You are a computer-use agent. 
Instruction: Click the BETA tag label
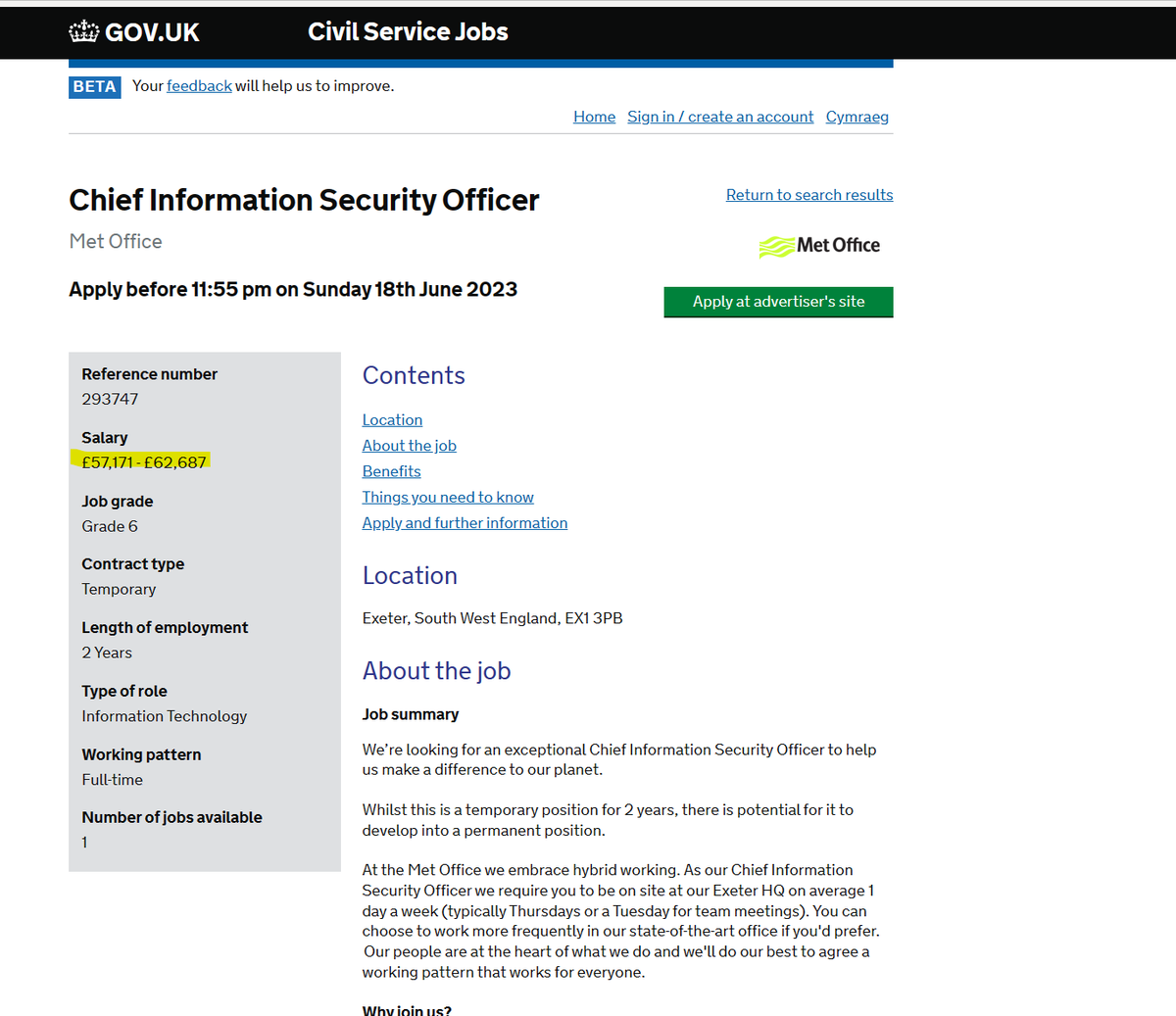(x=95, y=86)
